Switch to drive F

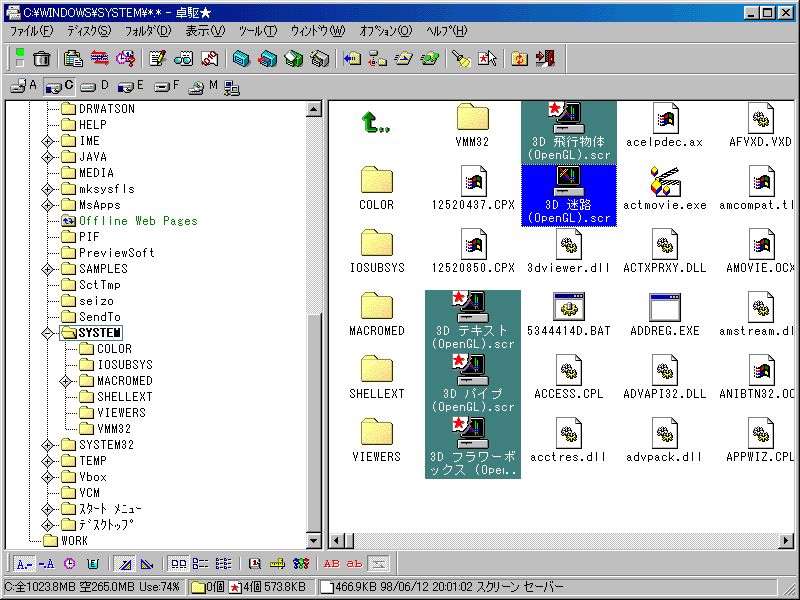[167, 87]
